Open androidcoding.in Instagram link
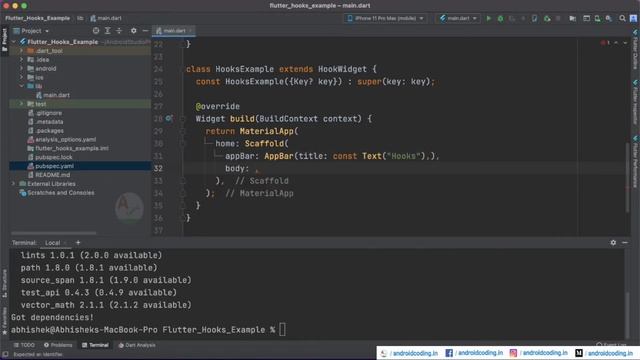640x360 pixels. 538,353
